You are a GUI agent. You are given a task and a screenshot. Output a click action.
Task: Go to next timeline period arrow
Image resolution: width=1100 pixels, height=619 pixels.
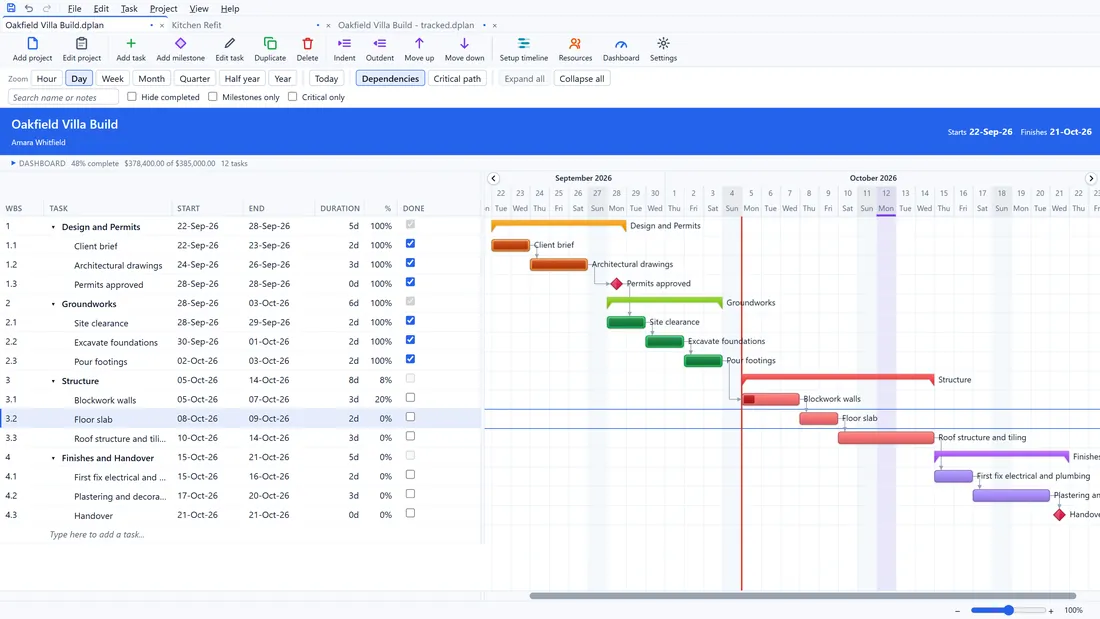[1091, 178]
